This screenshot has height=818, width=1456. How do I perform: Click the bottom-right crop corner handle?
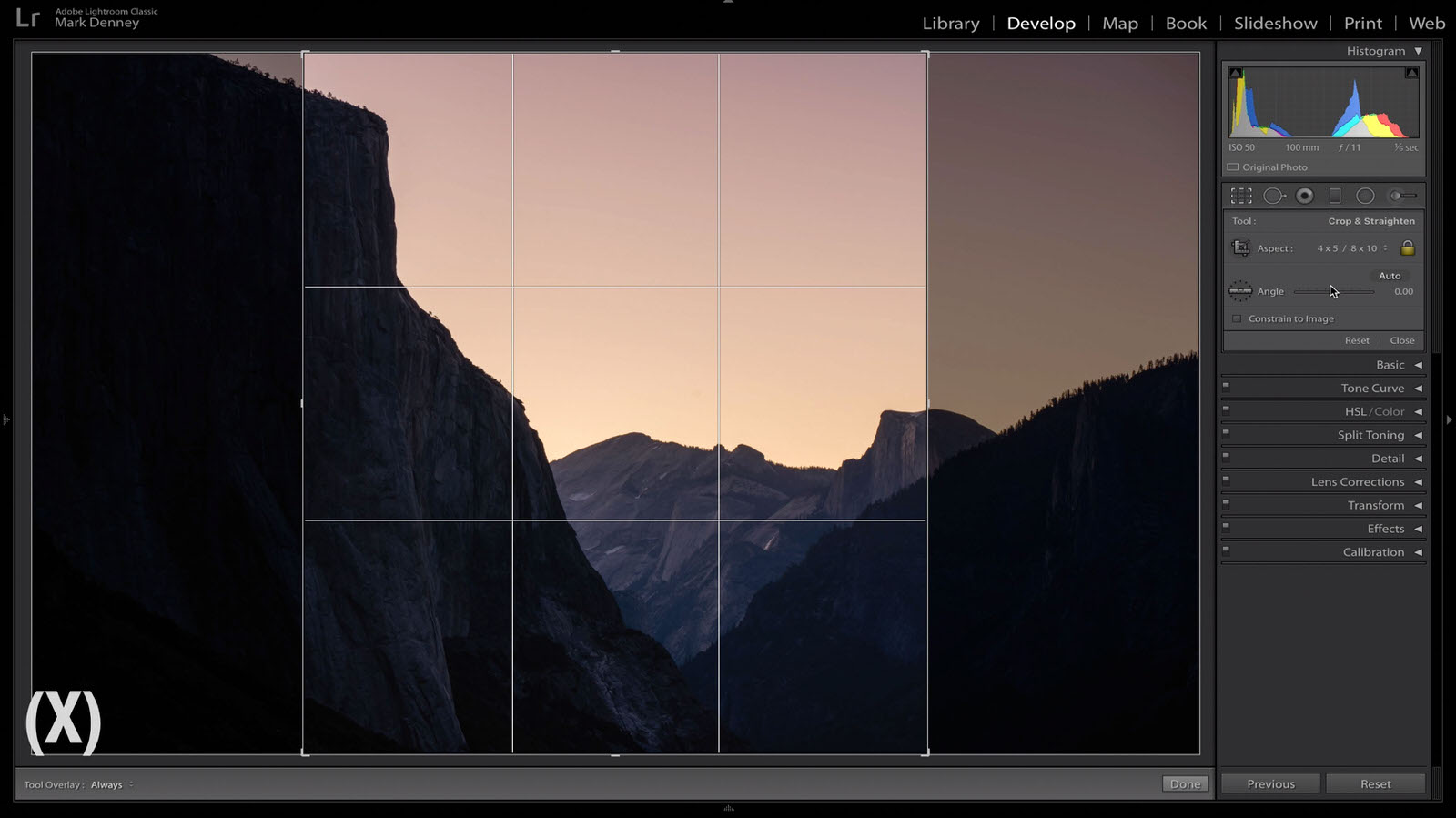coord(925,752)
